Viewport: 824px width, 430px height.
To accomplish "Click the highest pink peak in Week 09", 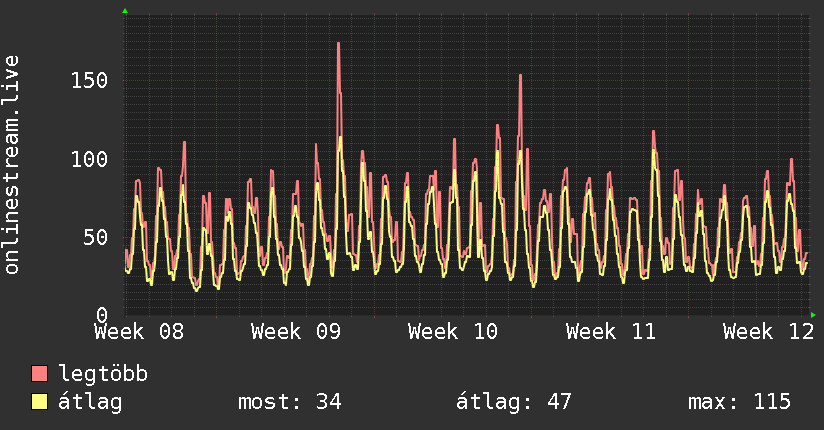I will [338, 44].
